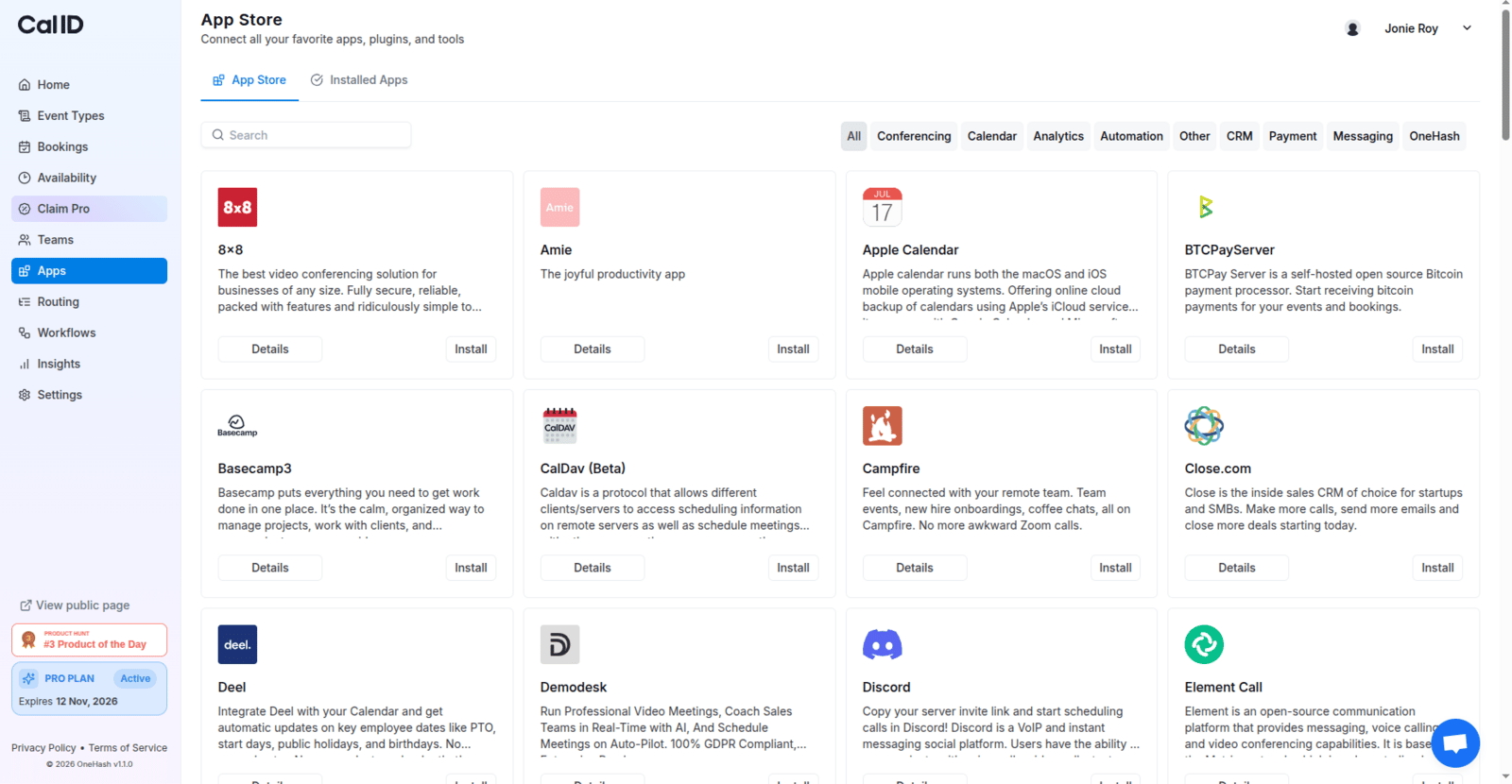The width and height of the screenshot is (1512, 784).
Task: Click the 8x8 app logo
Action: pos(237,207)
